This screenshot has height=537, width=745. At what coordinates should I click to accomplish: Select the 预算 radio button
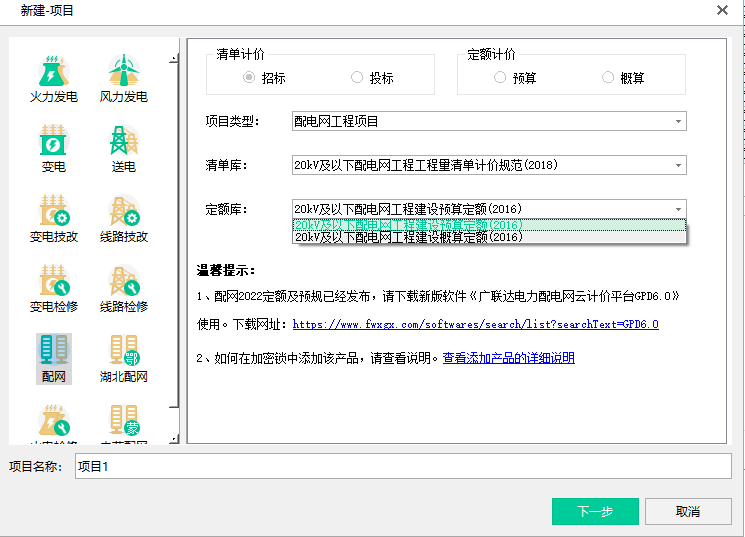[500, 77]
